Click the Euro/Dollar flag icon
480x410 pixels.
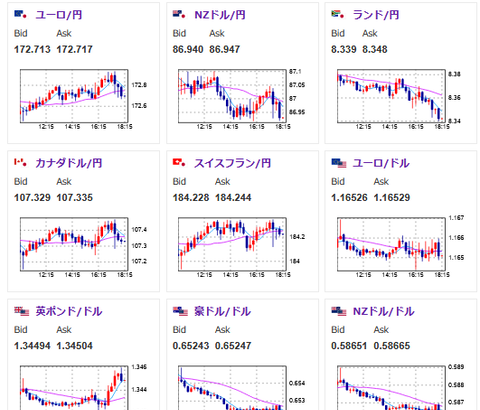click(339, 163)
